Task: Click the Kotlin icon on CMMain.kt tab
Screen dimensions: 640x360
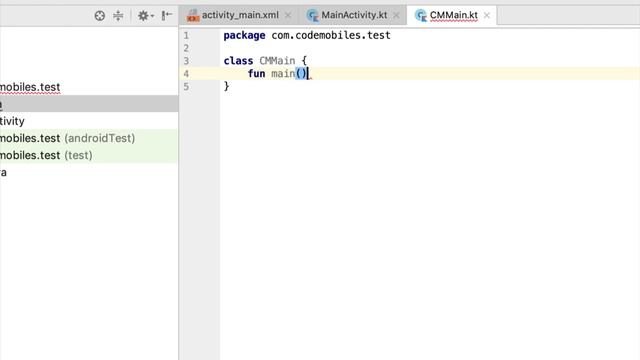Action: click(x=420, y=16)
